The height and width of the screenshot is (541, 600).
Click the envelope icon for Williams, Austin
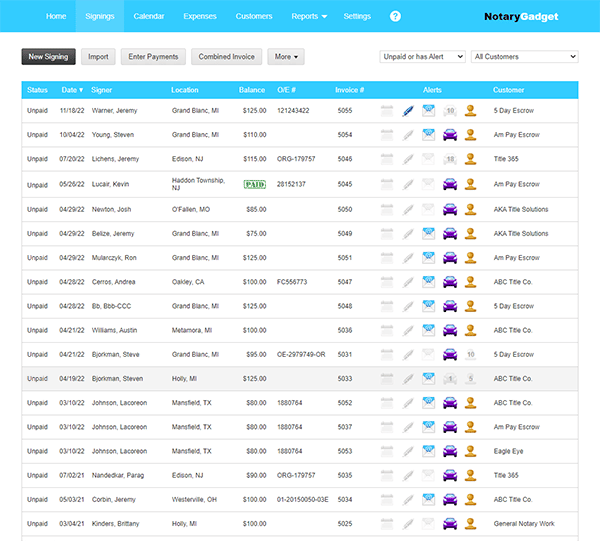[x=429, y=331]
